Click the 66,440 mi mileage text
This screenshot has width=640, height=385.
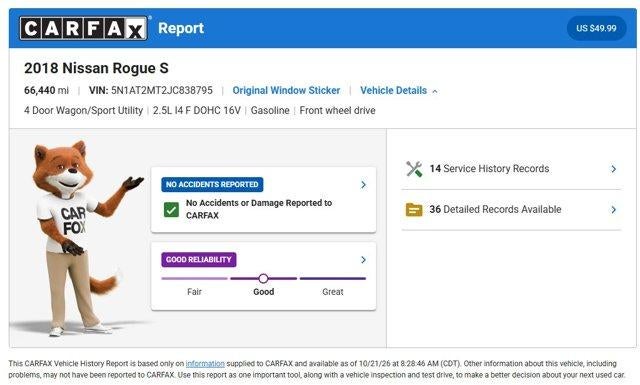46,90
